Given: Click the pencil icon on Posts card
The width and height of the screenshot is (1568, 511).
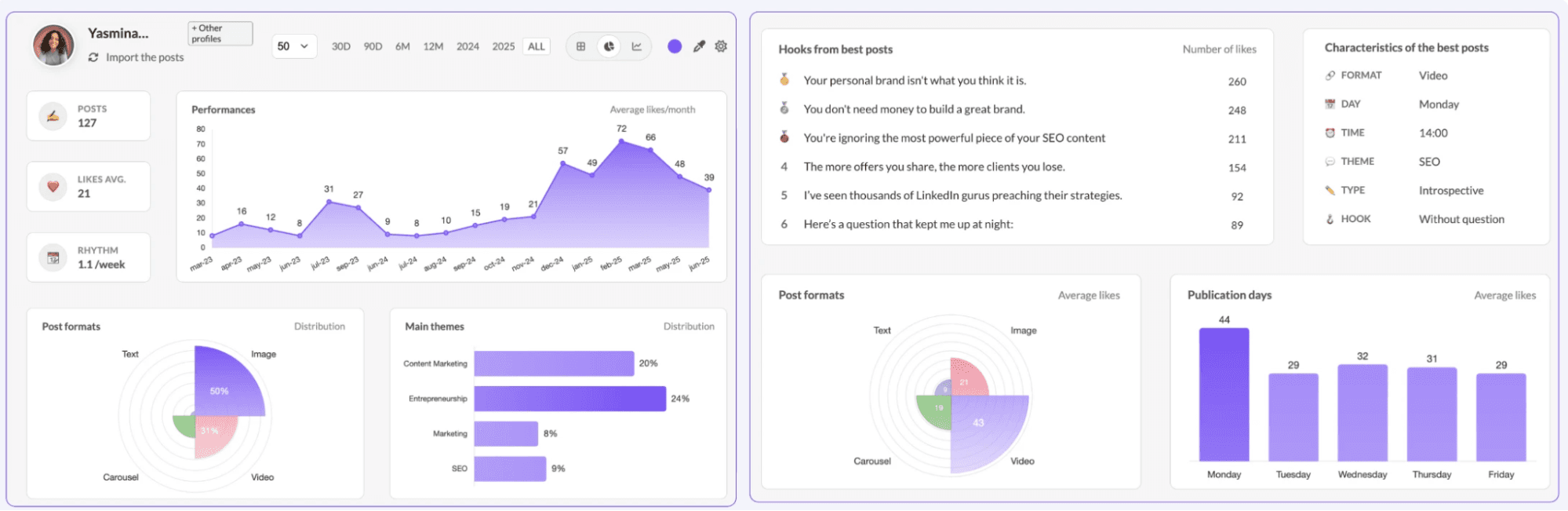Looking at the screenshot, I should tap(53, 116).
